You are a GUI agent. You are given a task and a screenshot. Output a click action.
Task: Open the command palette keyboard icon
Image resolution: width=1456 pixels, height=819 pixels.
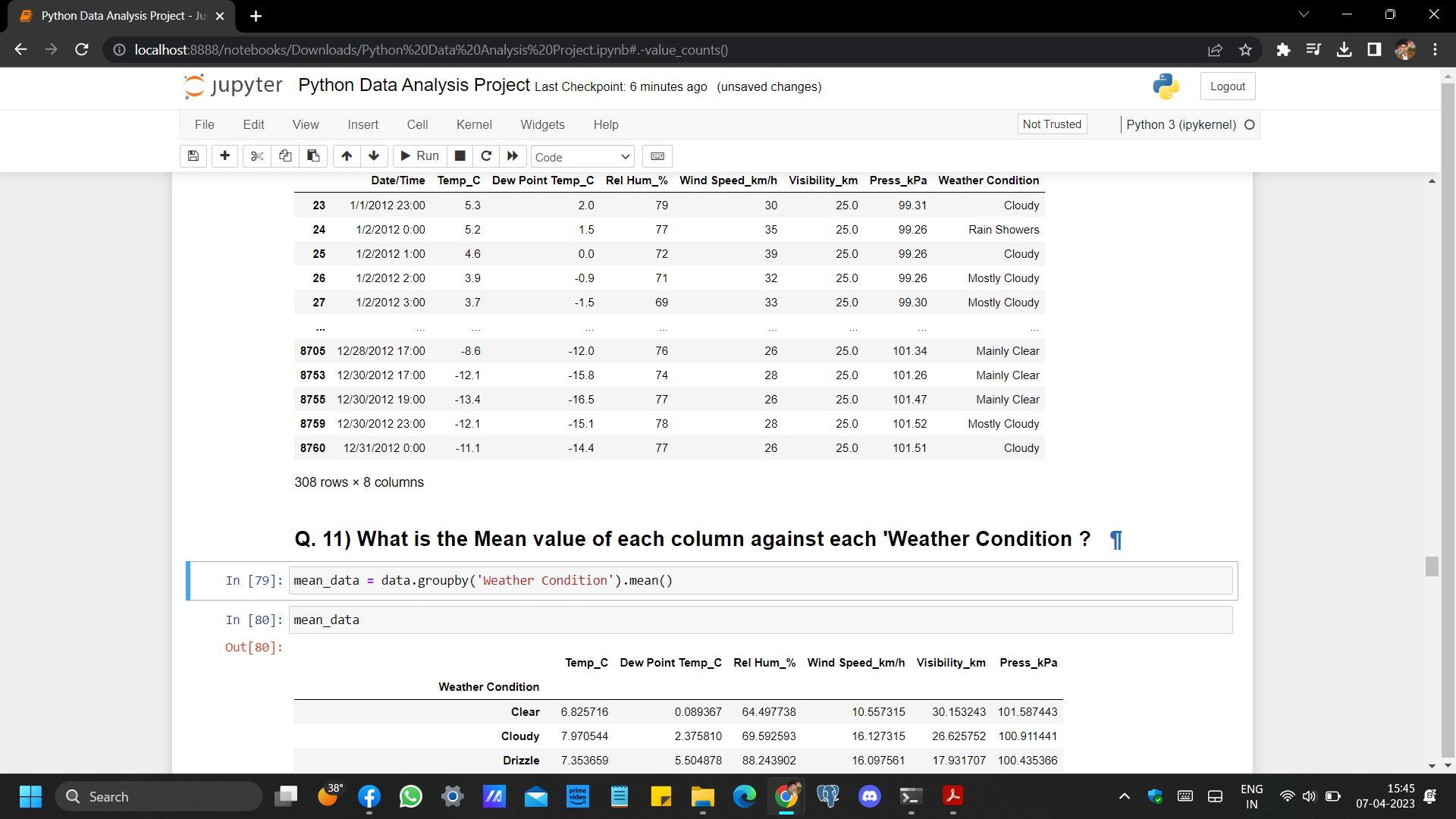tap(657, 156)
